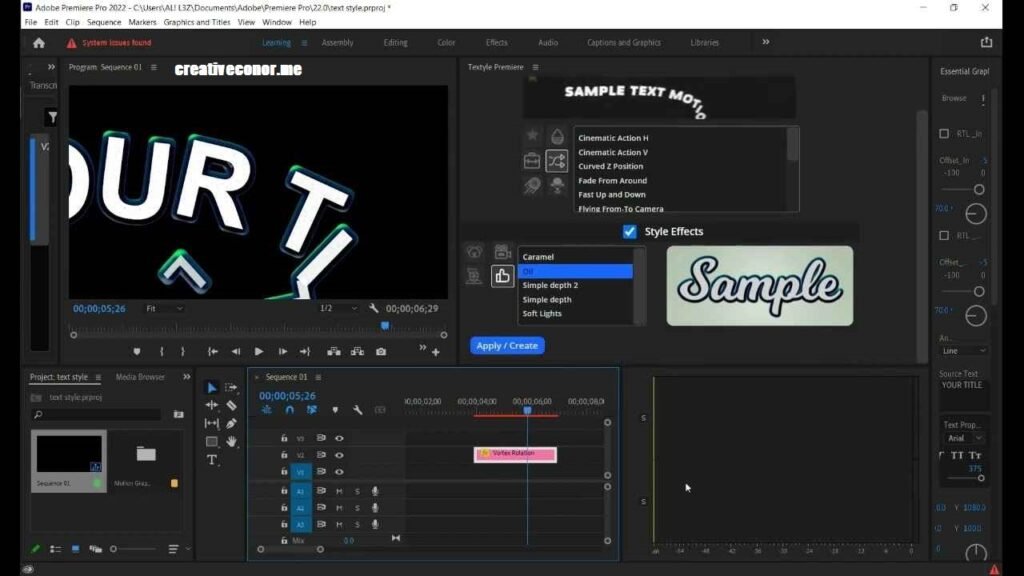Select the Slip tool
Image resolution: width=1024 pixels, height=576 pixels.
[212, 423]
